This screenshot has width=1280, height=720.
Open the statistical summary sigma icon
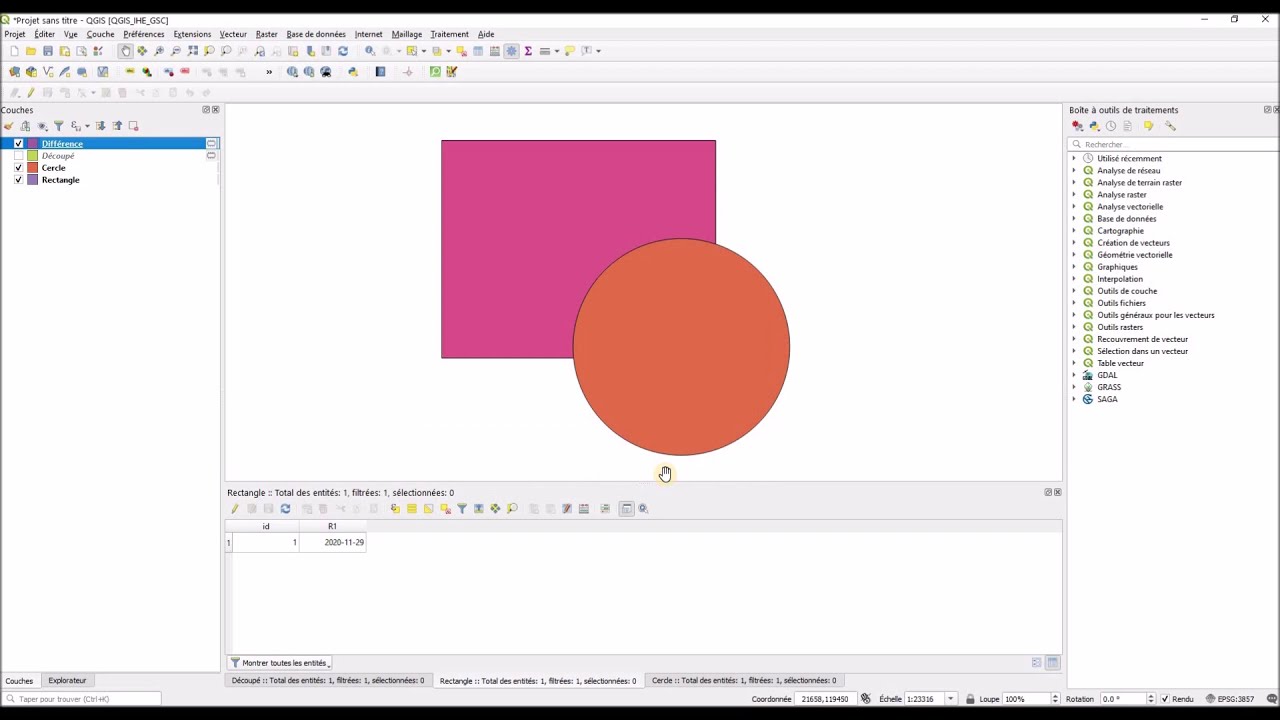click(528, 51)
